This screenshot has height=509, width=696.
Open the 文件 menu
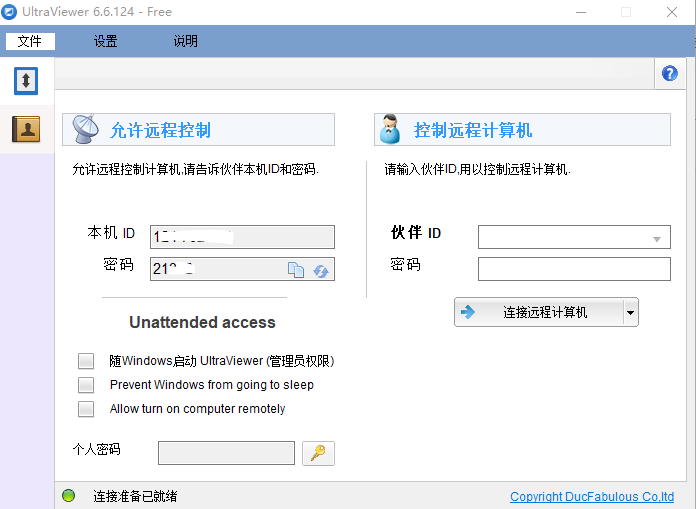click(x=30, y=41)
